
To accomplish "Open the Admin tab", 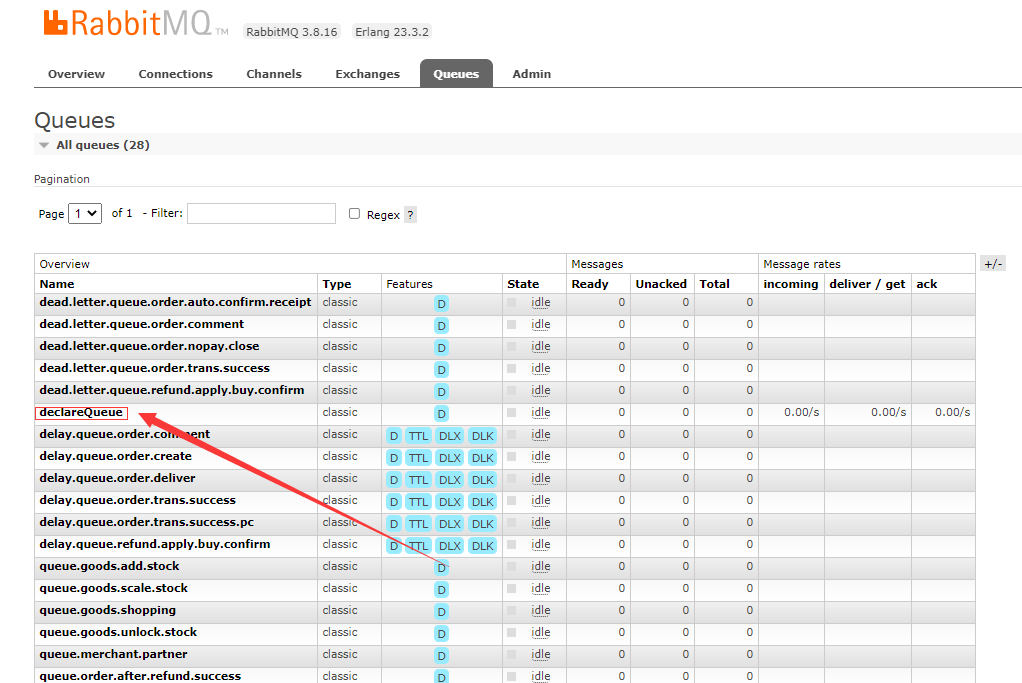I will [532, 74].
